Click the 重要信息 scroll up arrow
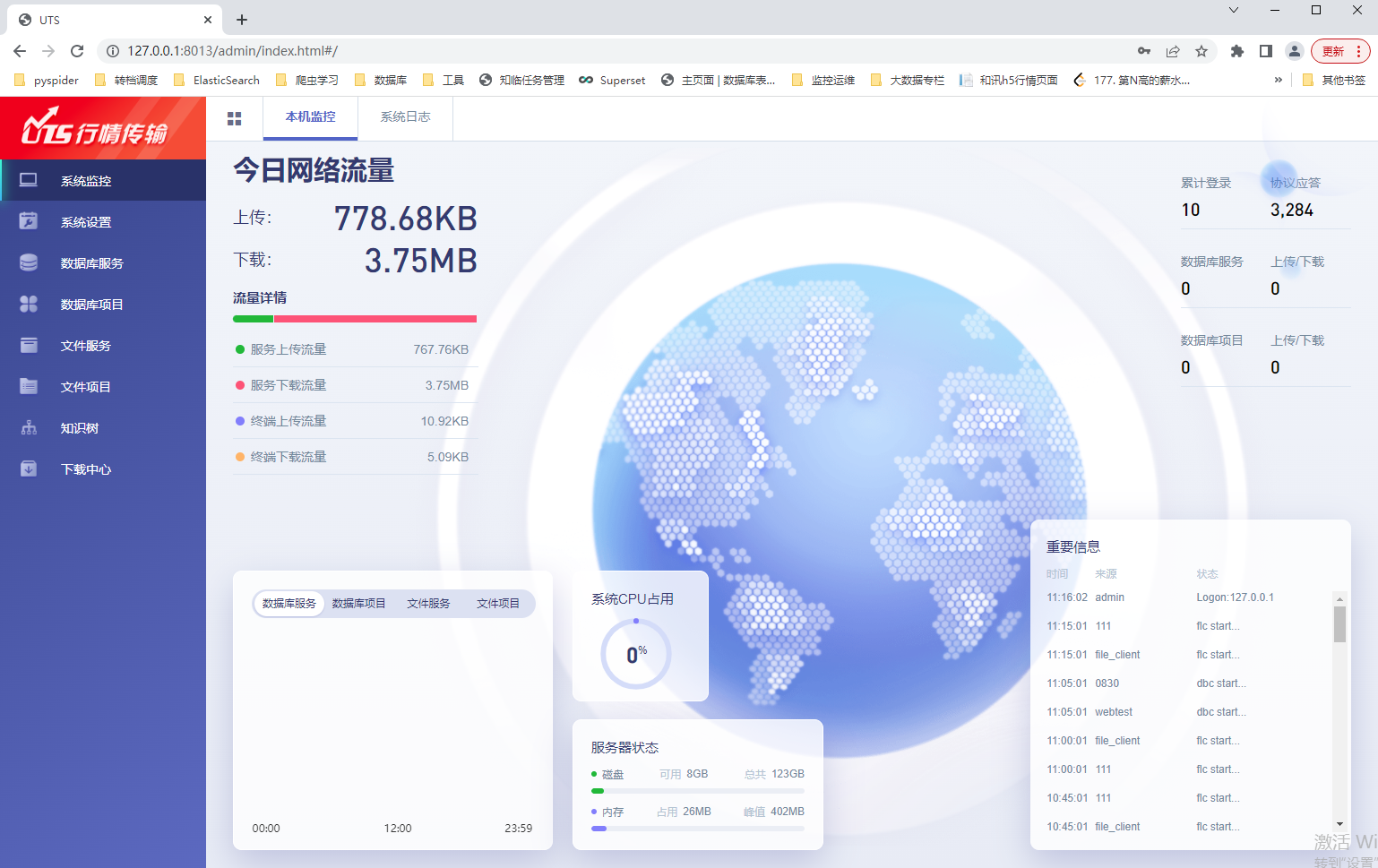 pyautogui.click(x=1339, y=598)
